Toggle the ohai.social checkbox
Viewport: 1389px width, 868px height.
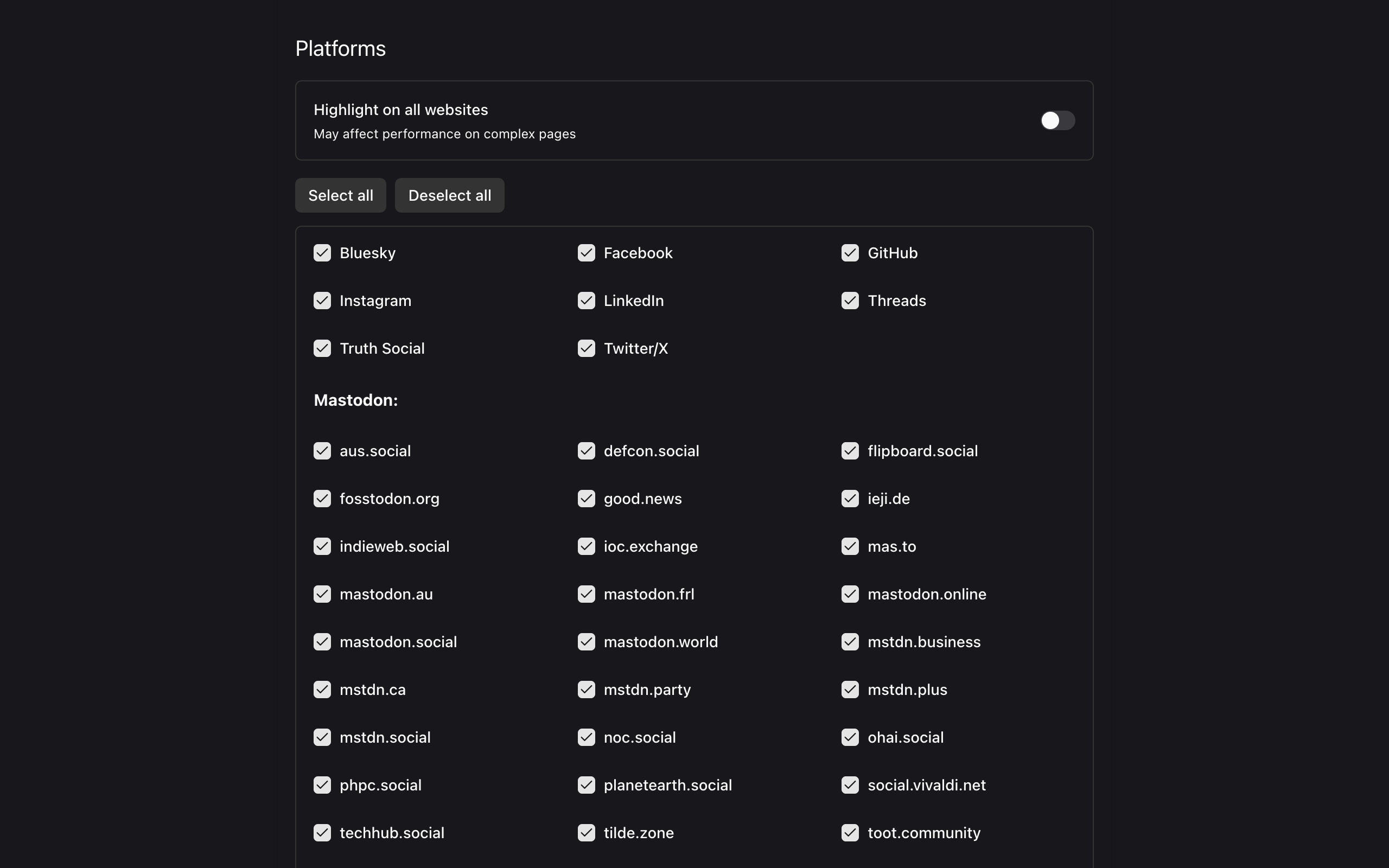[x=850, y=737]
